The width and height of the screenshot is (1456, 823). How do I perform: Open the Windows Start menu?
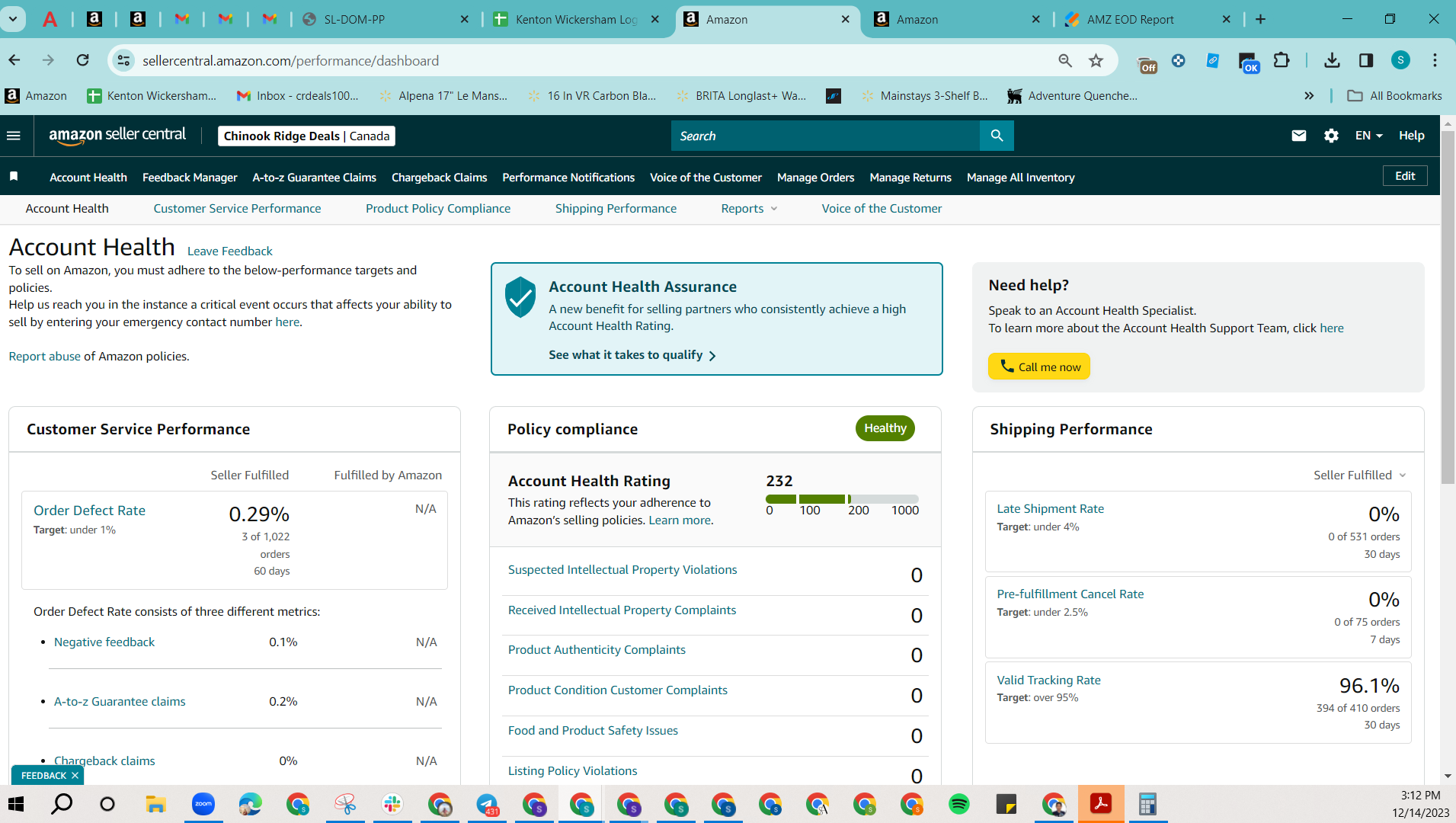(x=16, y=804)
